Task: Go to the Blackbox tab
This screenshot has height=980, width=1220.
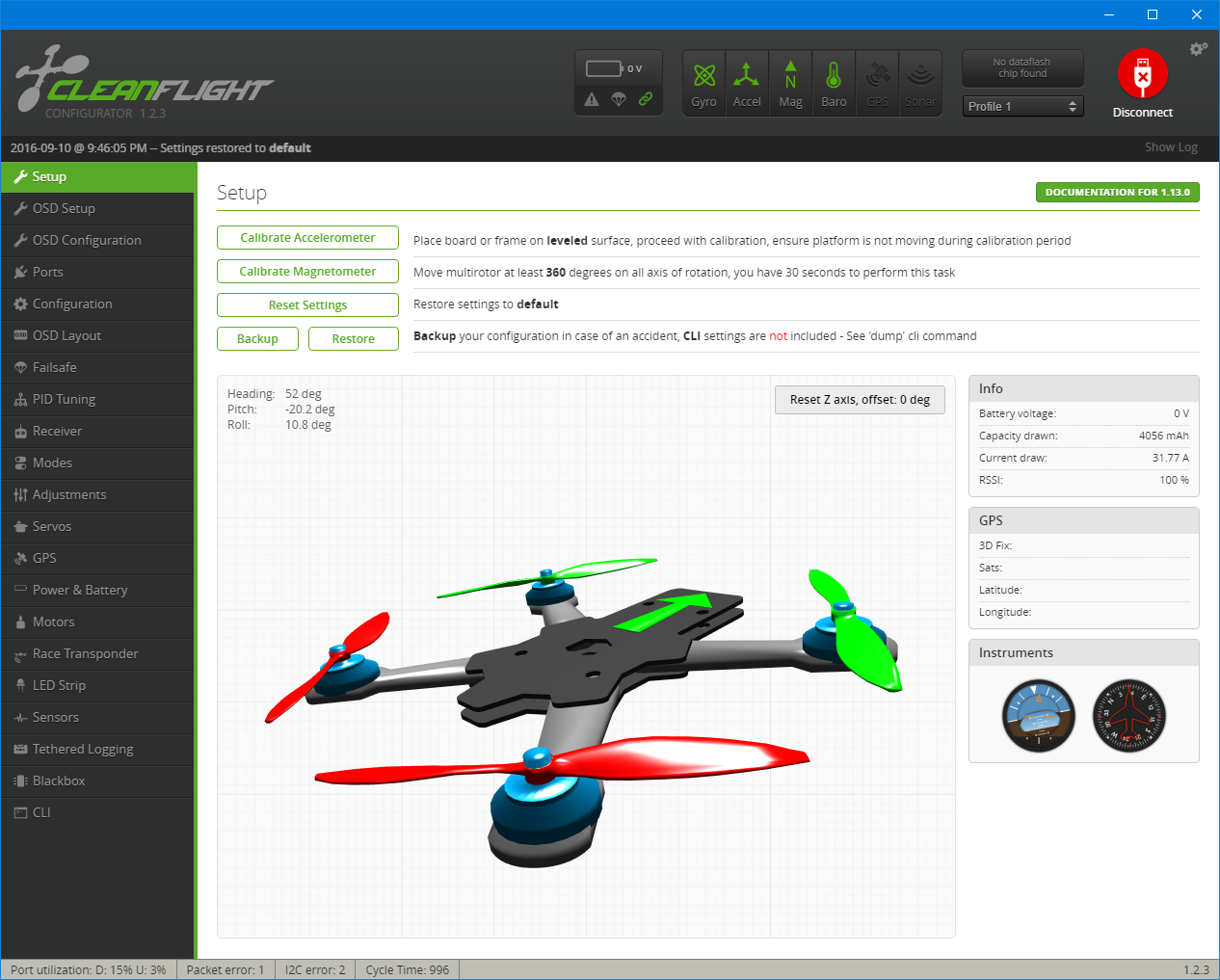Action: 97,781
